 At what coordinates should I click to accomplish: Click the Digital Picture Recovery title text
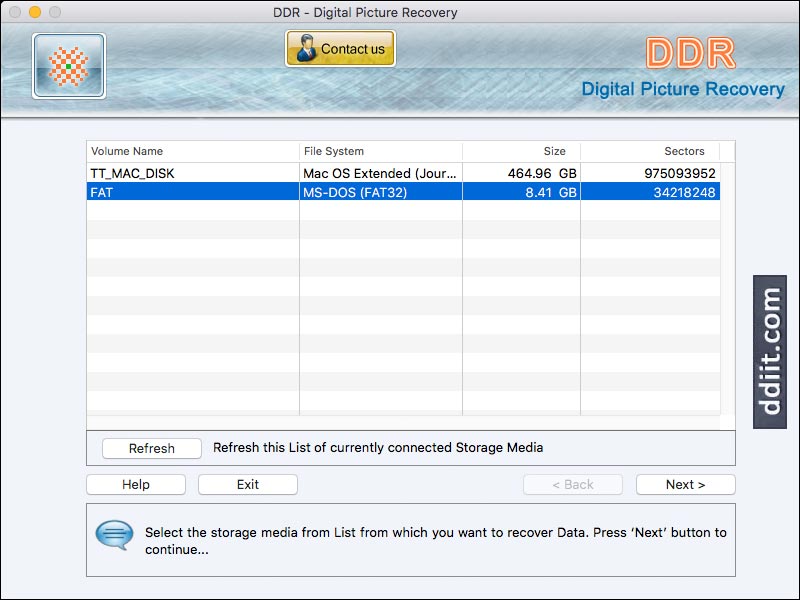686,89
